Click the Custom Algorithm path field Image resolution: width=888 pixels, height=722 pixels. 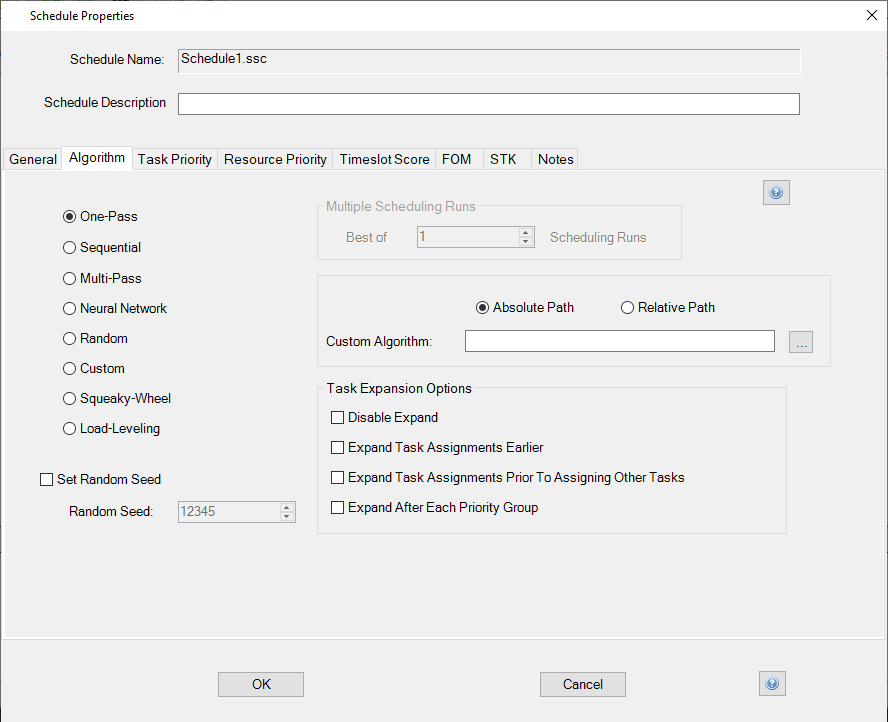(619, 342)
